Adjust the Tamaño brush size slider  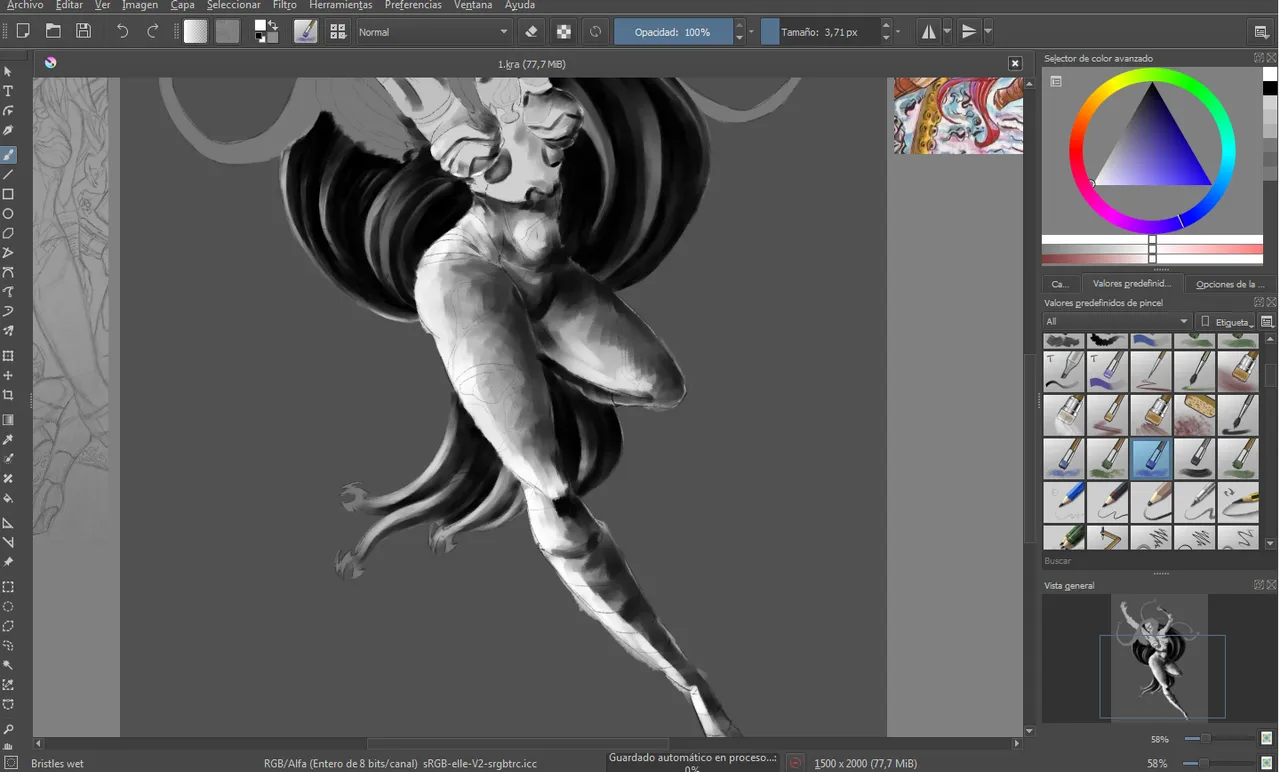(820, 32)
